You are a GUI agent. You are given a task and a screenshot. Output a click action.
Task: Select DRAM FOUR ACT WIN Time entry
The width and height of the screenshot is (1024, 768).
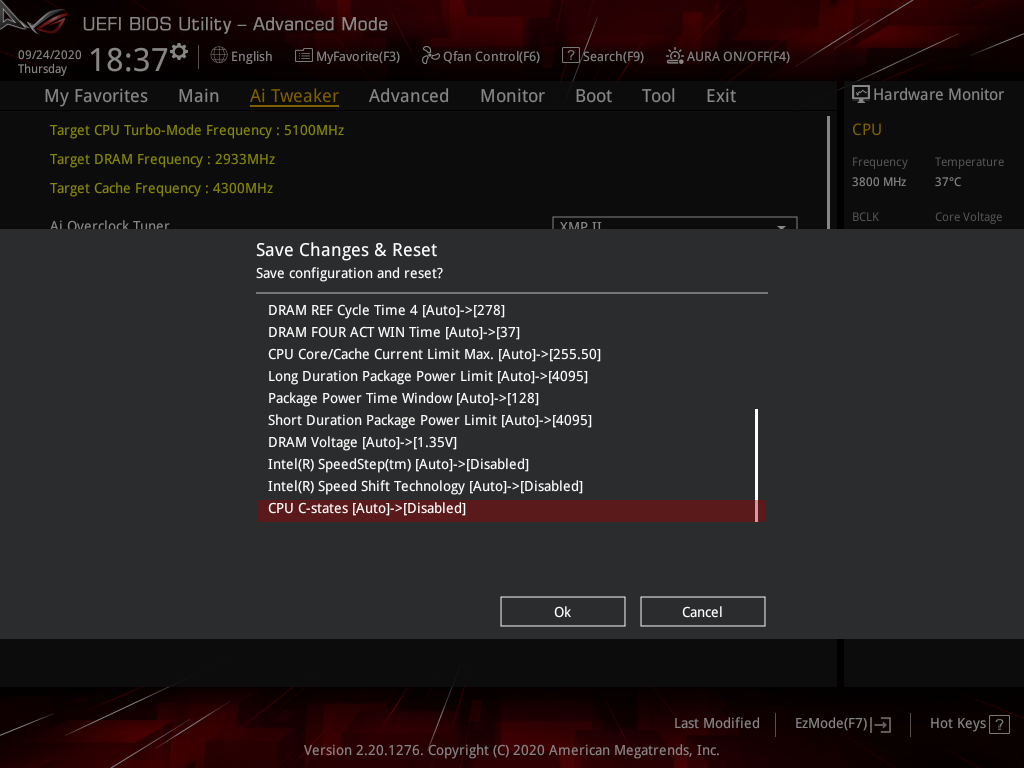394,332
